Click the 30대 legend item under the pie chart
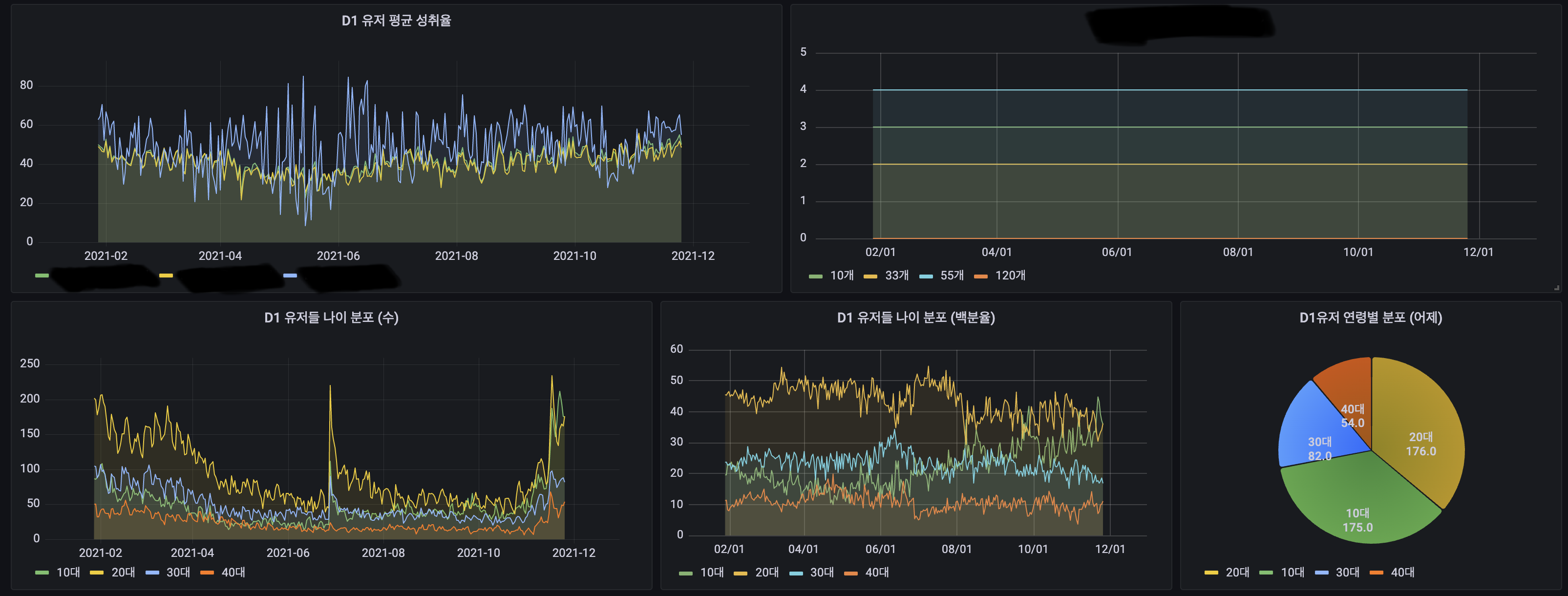 click(1347, 572)
